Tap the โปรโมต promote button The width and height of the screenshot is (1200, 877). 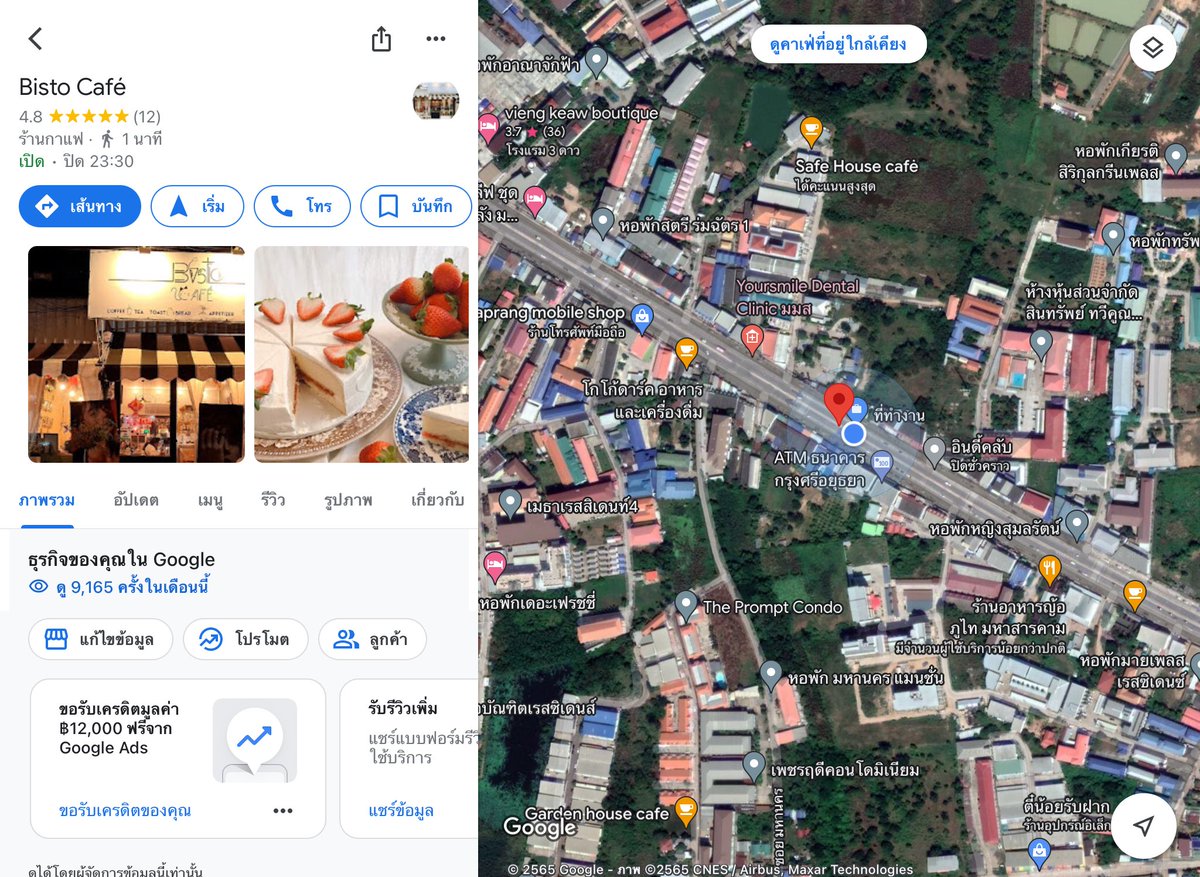point(245,640)
